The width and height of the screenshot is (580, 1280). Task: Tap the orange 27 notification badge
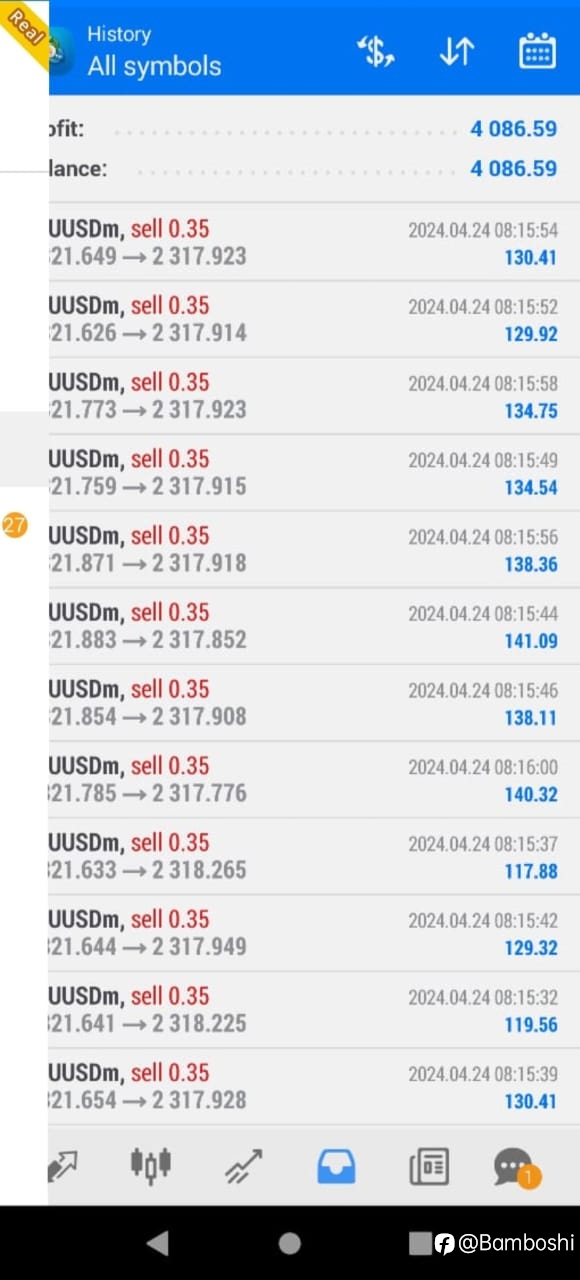pyautogui.click(x=15, y=525)
